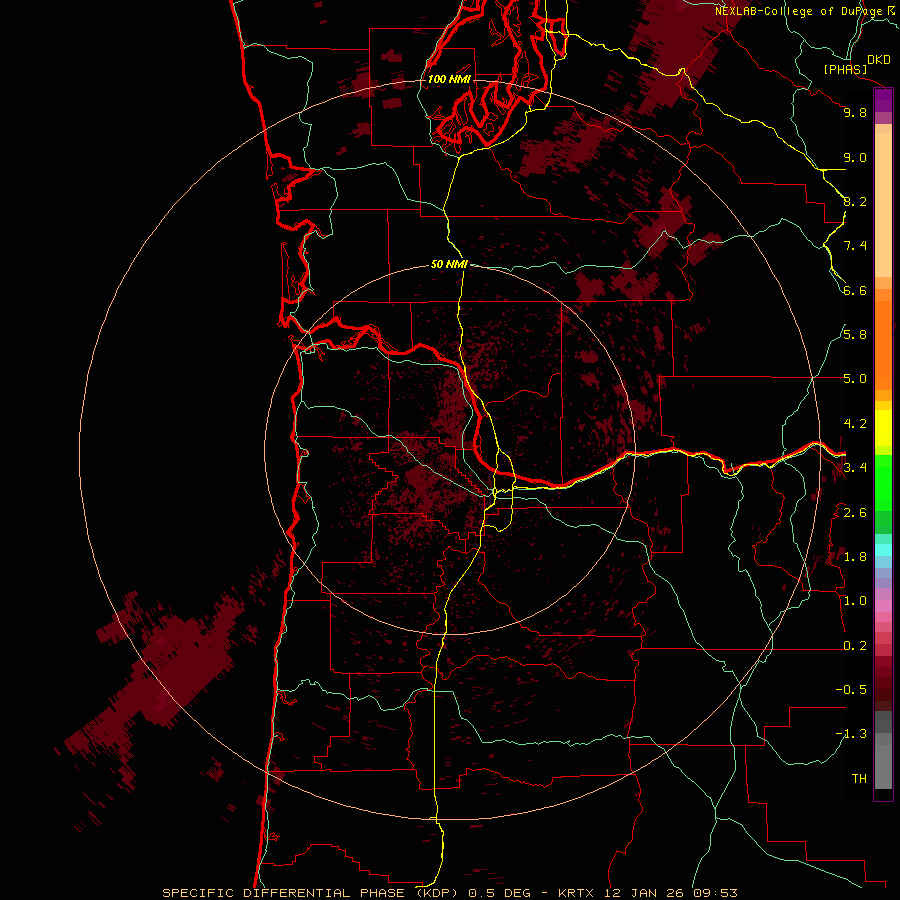Click the 4.2 scale value
This screenshot has width=900, height=900.
coord(855,424)
